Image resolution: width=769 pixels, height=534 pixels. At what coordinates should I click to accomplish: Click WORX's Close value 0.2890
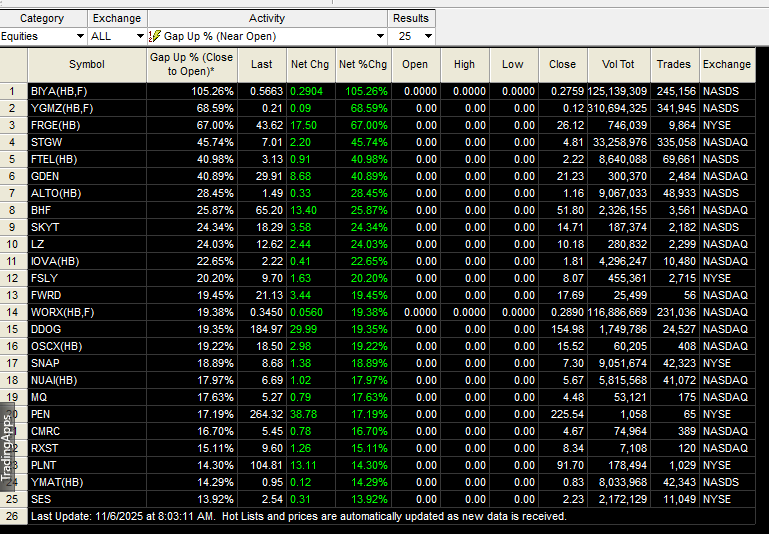tap(567, 312)
